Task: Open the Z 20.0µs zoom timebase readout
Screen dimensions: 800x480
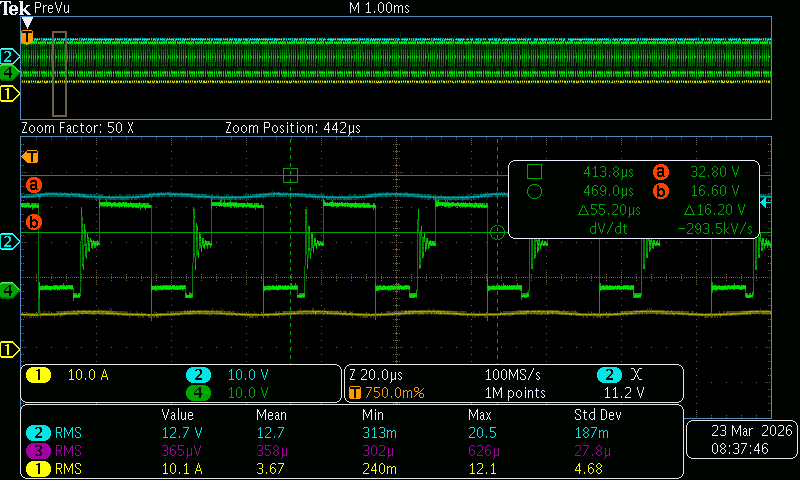Action: tap(376, 375)
